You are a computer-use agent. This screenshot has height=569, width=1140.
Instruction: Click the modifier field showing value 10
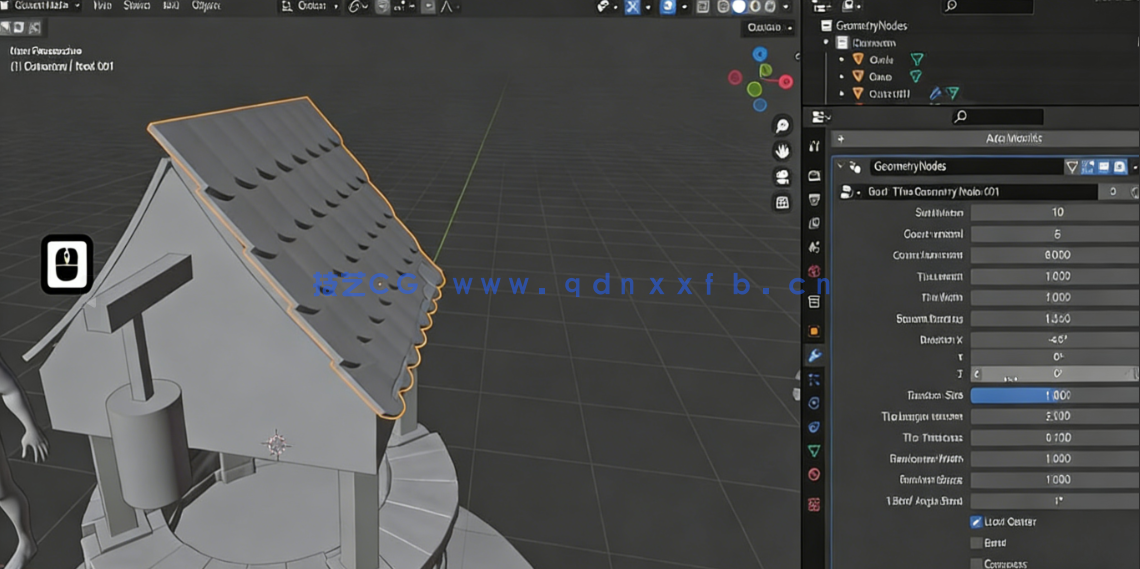[x=1055, y=212]
